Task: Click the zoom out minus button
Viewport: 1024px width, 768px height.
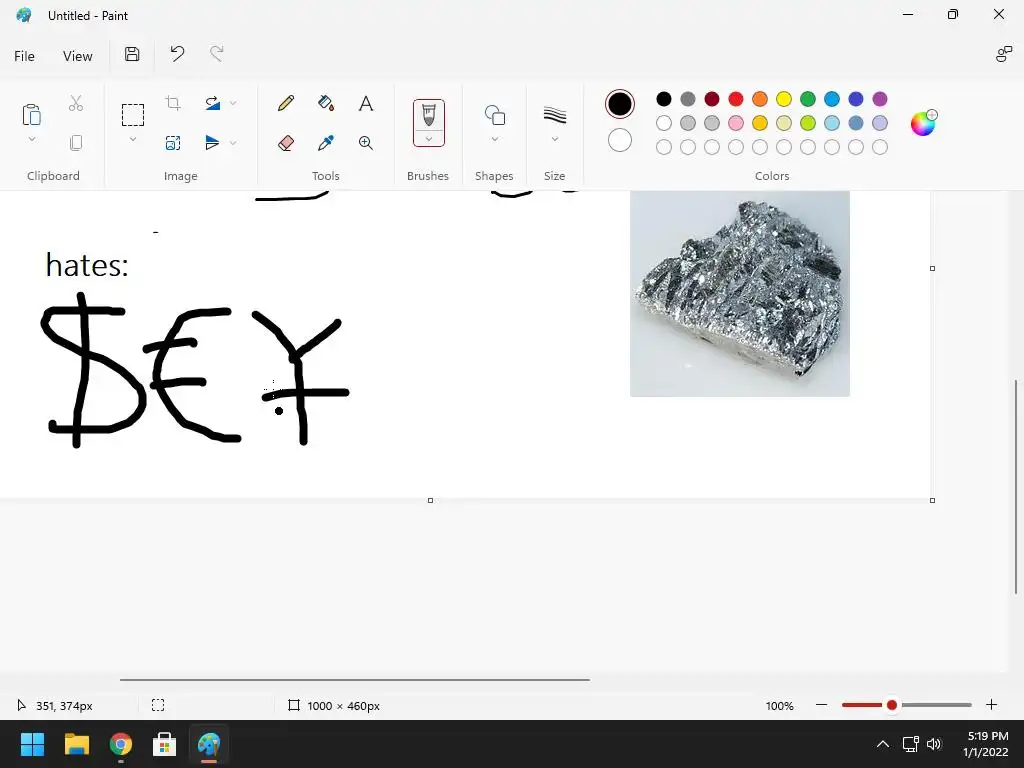Action: pos(822,705)
